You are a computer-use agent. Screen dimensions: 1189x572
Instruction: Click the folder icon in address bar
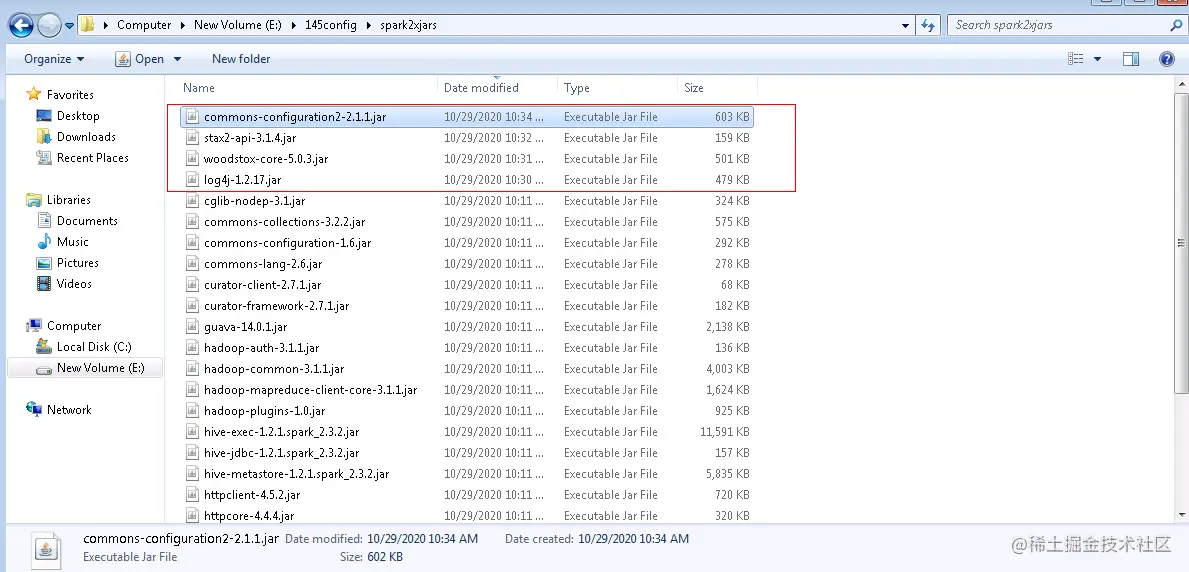(88, 25)
